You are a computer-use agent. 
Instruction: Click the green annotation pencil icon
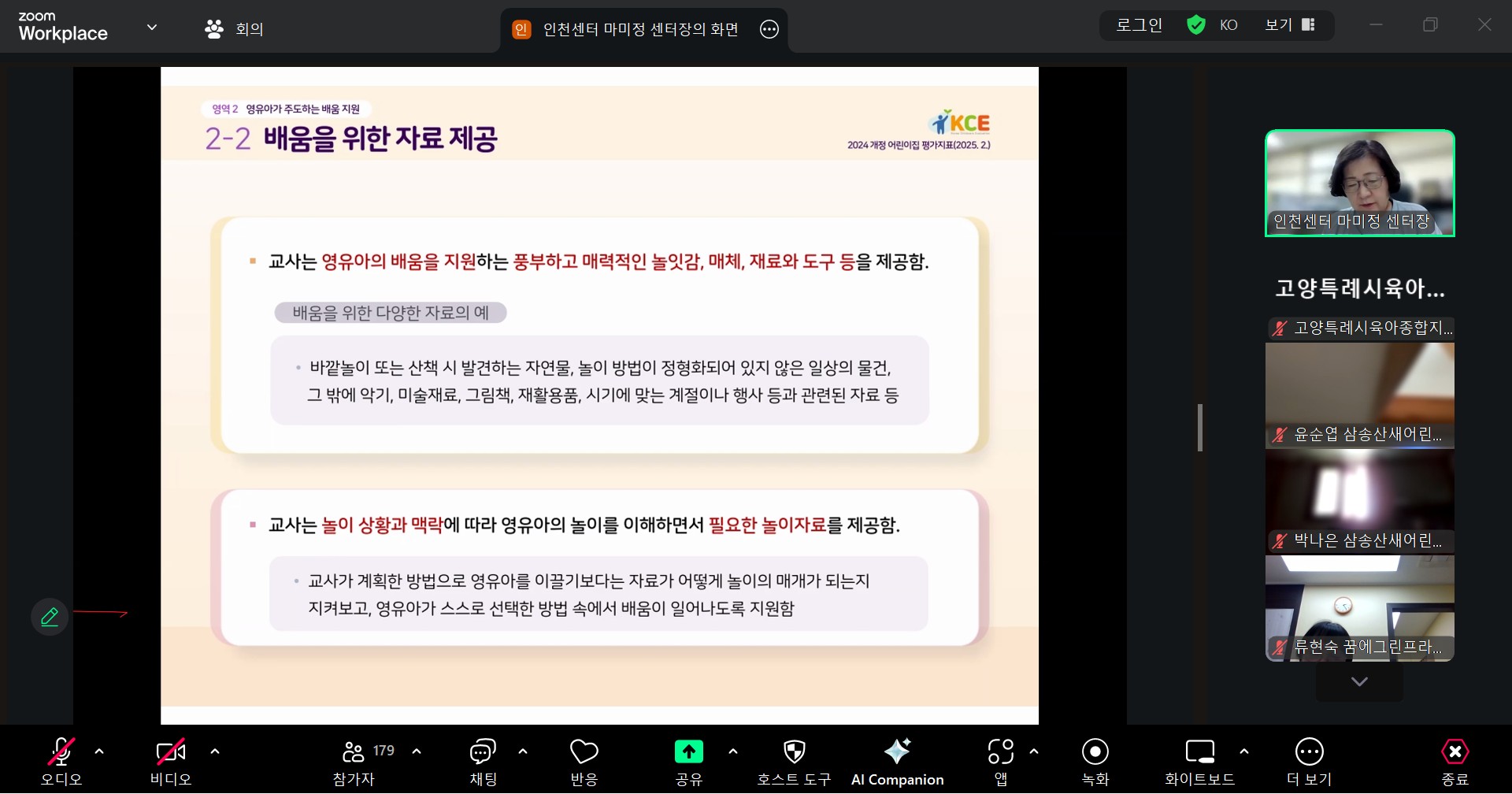click(50, 617)
